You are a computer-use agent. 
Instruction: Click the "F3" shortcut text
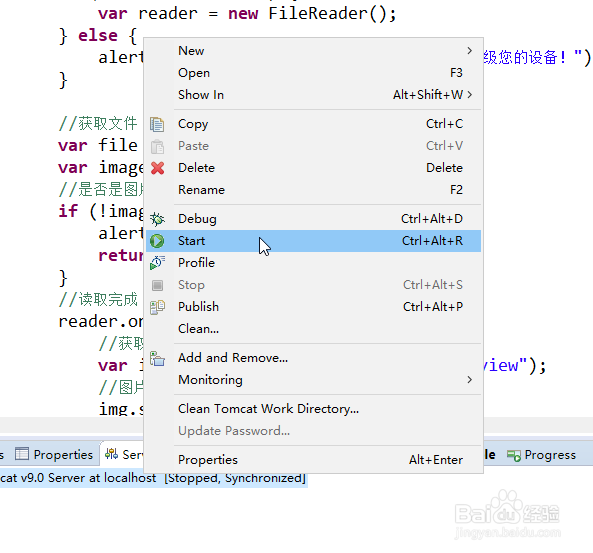[456, 73]
